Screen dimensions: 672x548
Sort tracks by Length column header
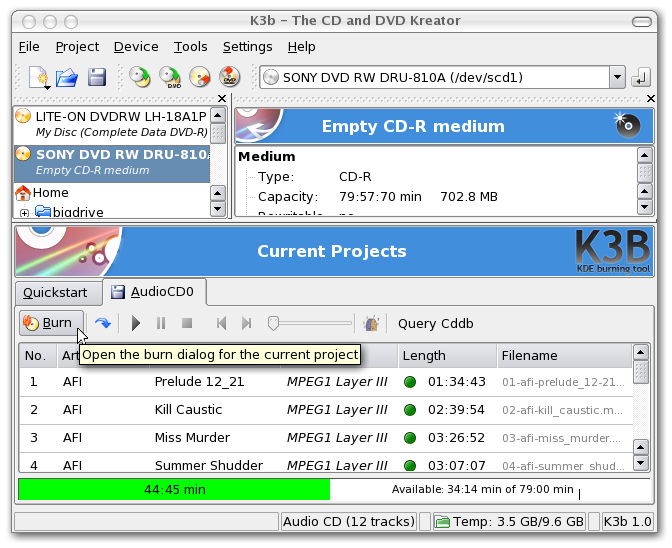click(447, 356)
